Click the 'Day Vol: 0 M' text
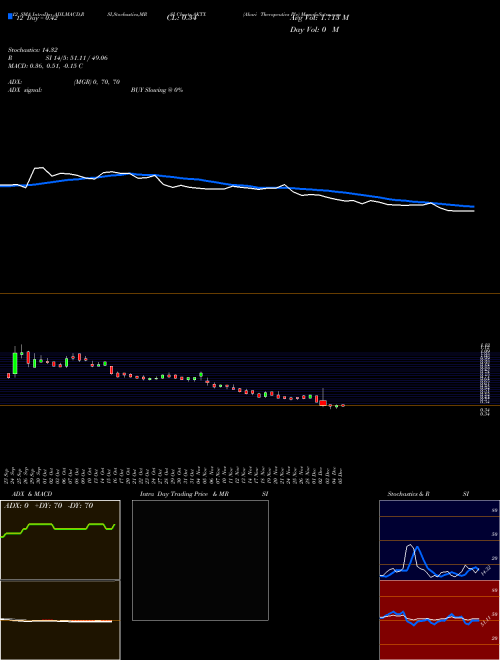Screen dimensions: 500x660 314,30
